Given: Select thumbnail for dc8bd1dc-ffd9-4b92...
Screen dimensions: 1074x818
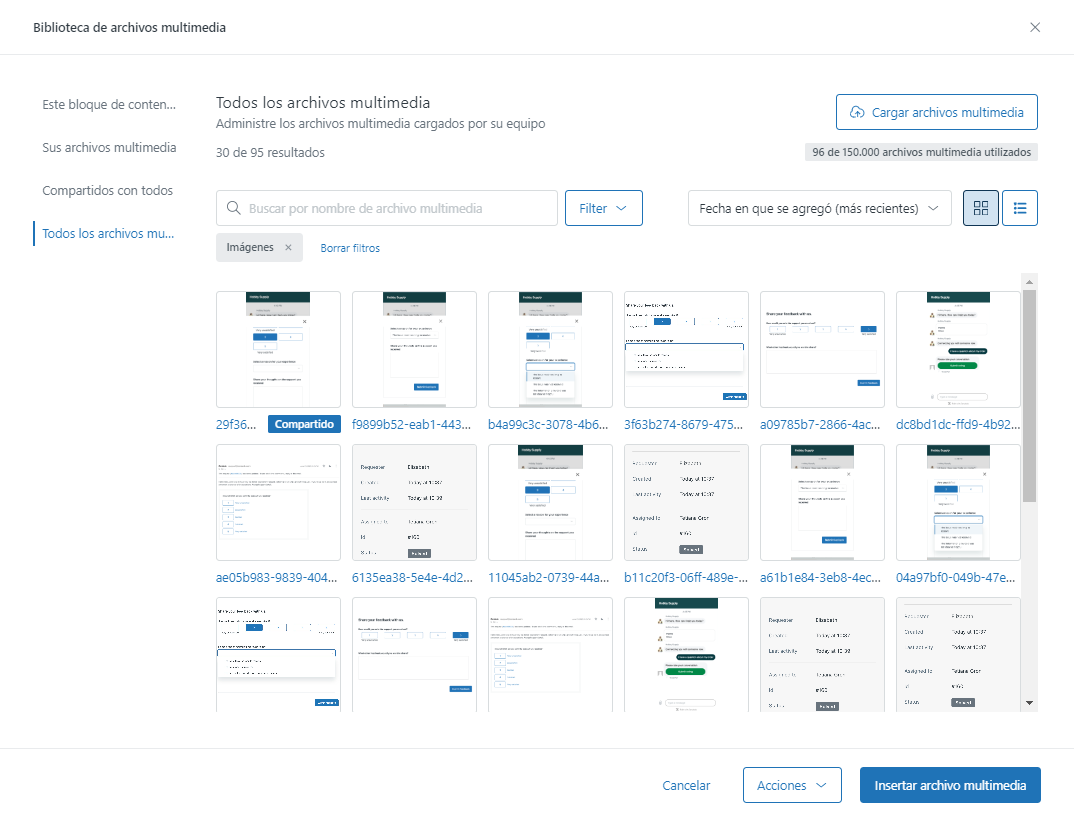Looking at the screenshot, I should tap(958, 349).
